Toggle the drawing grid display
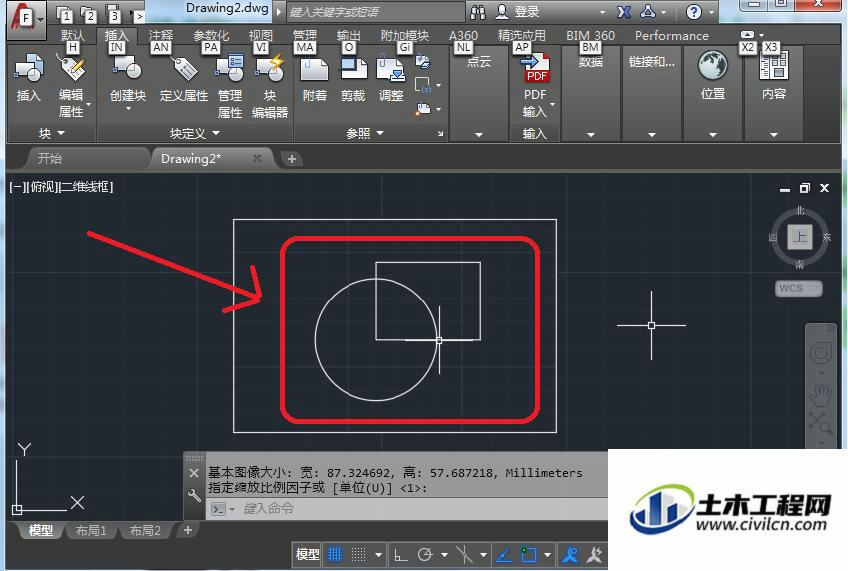 pyautogui.click(x=335, y=554)
